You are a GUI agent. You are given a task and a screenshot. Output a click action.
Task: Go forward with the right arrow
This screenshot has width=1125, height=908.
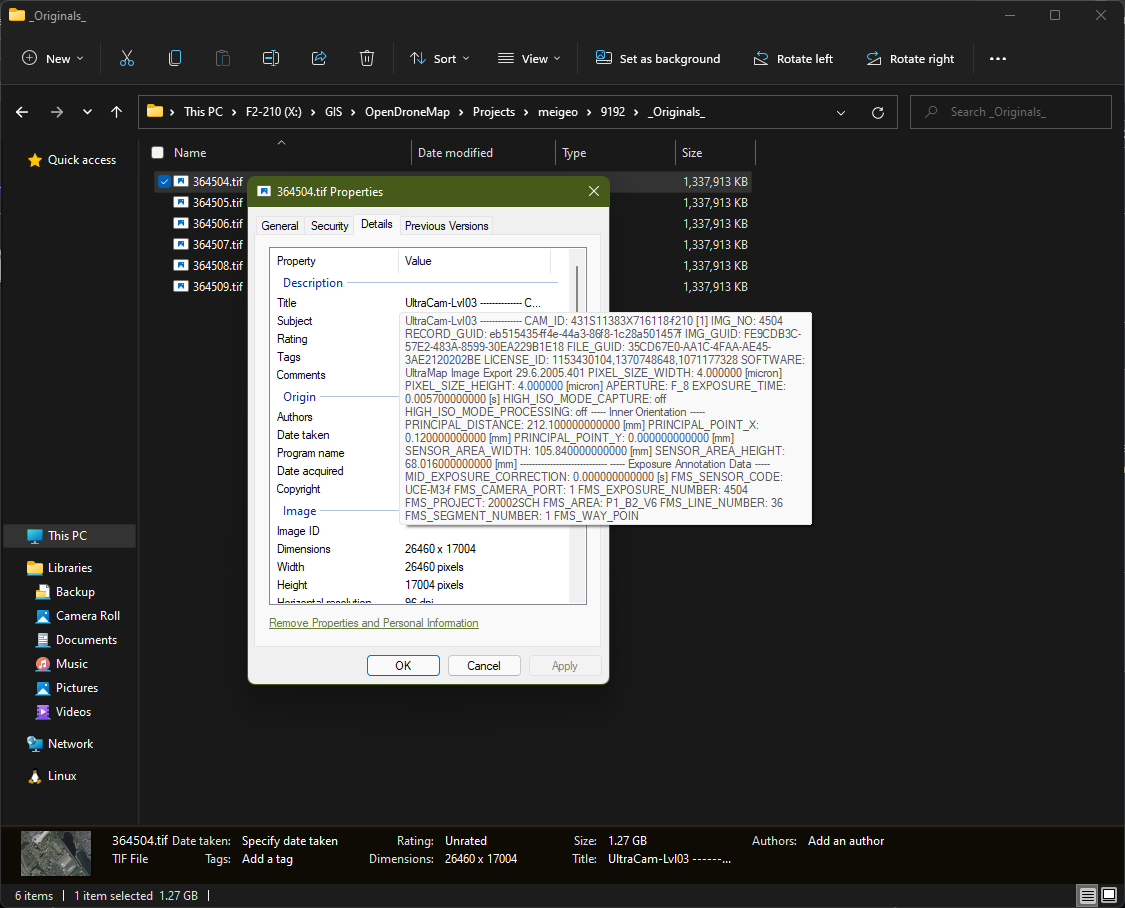point(57,112)
